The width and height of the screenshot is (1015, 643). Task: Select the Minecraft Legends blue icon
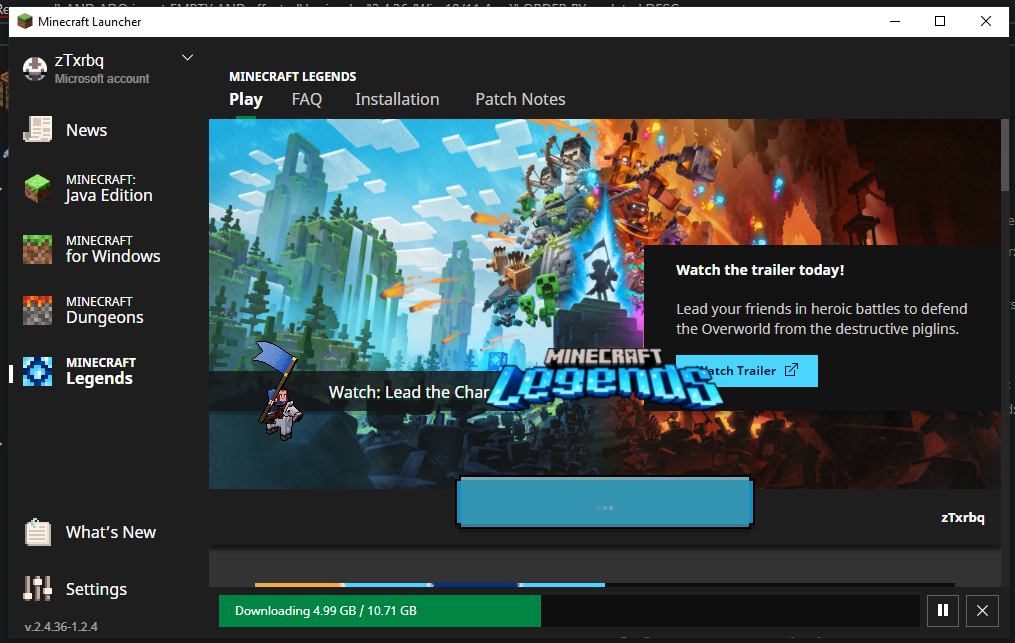point(38,371)
